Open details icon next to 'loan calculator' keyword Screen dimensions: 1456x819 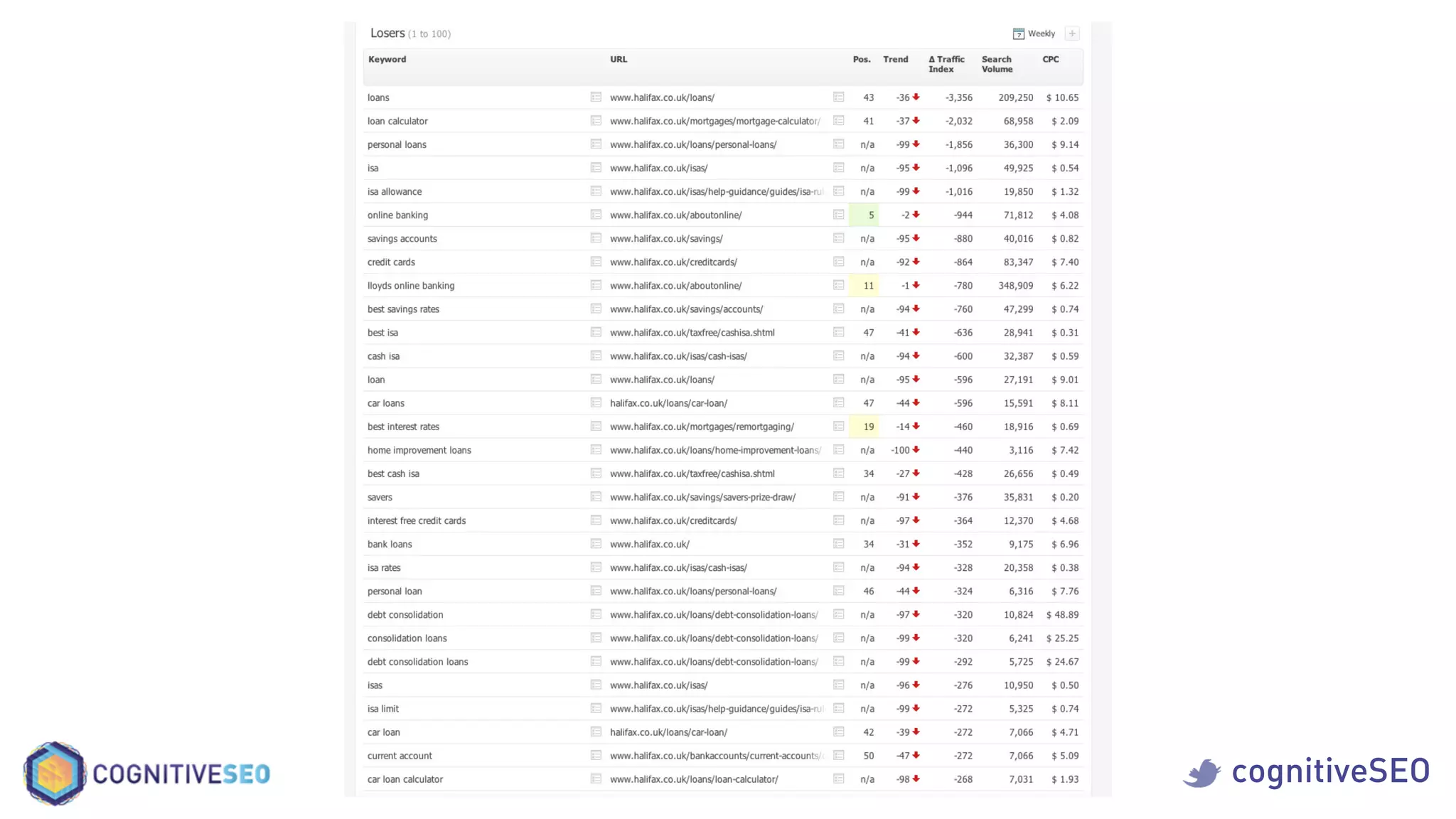tap(596, 120)
